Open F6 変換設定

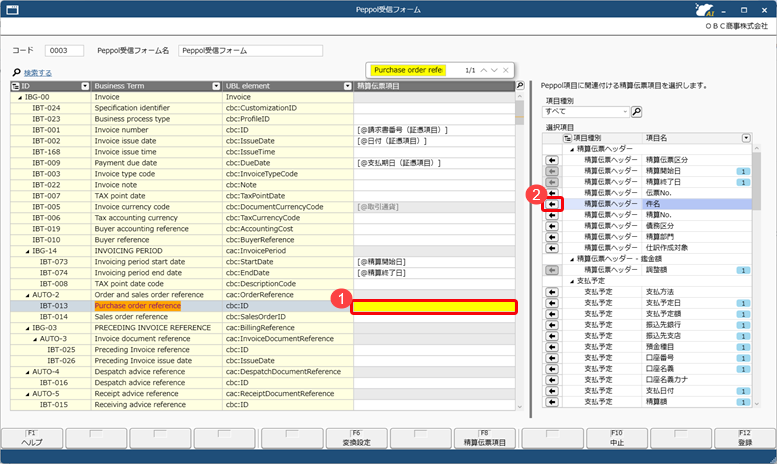[x=357, y=438]
